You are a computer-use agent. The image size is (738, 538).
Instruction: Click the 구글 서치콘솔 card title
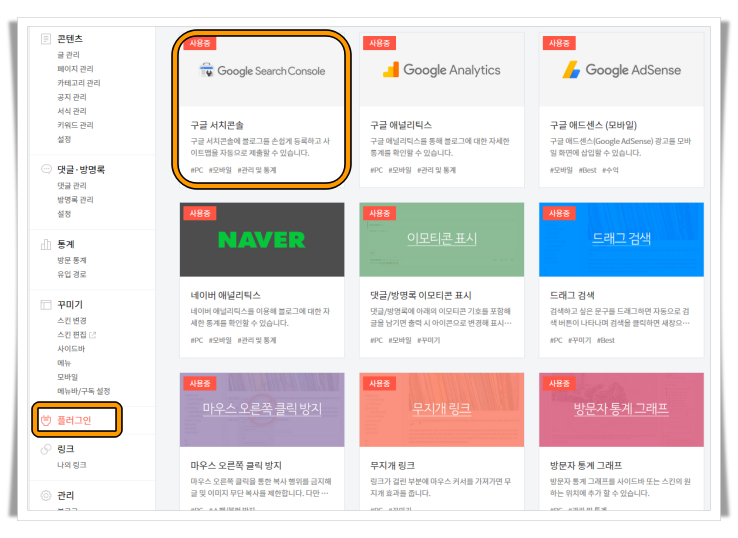click(217, 125)
